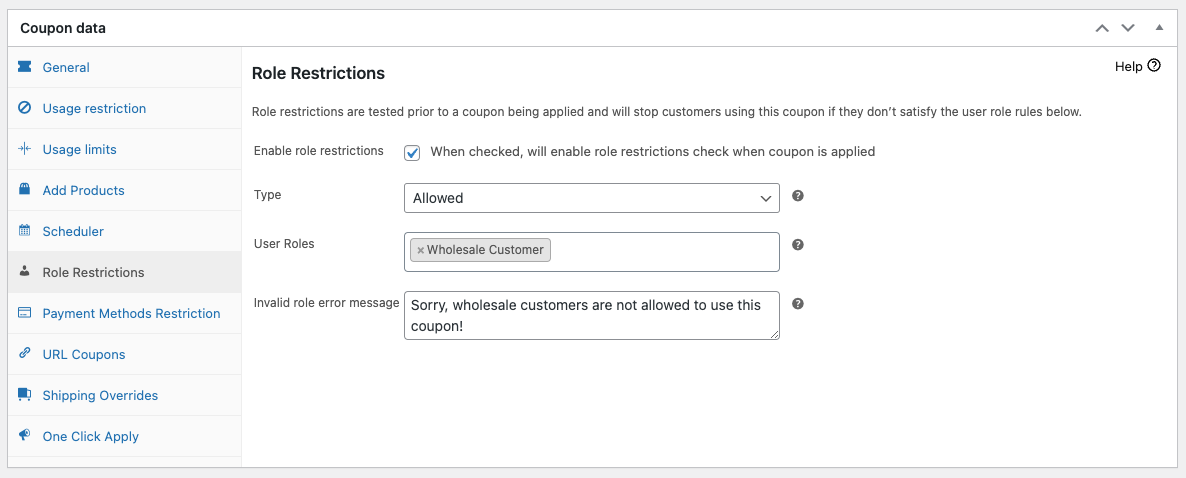
Task: Click the Help question mark icon
Action: (x=1153, y=66)
